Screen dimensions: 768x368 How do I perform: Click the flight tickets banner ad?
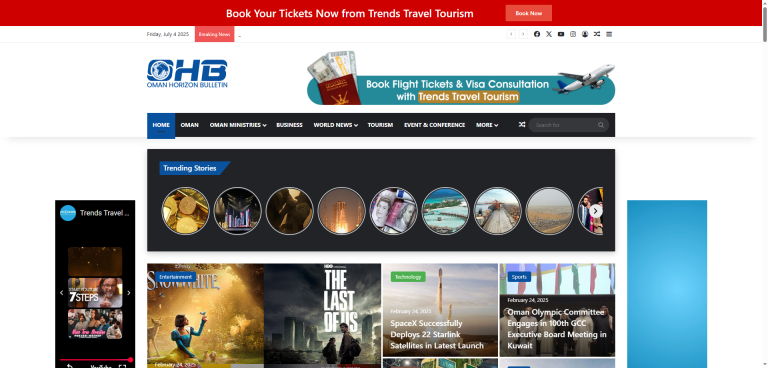[x=461, y=78]
